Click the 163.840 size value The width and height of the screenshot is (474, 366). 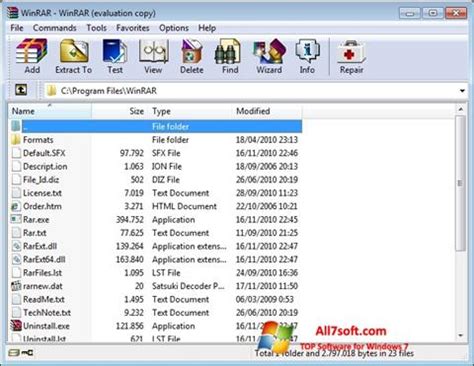point(130,259)
